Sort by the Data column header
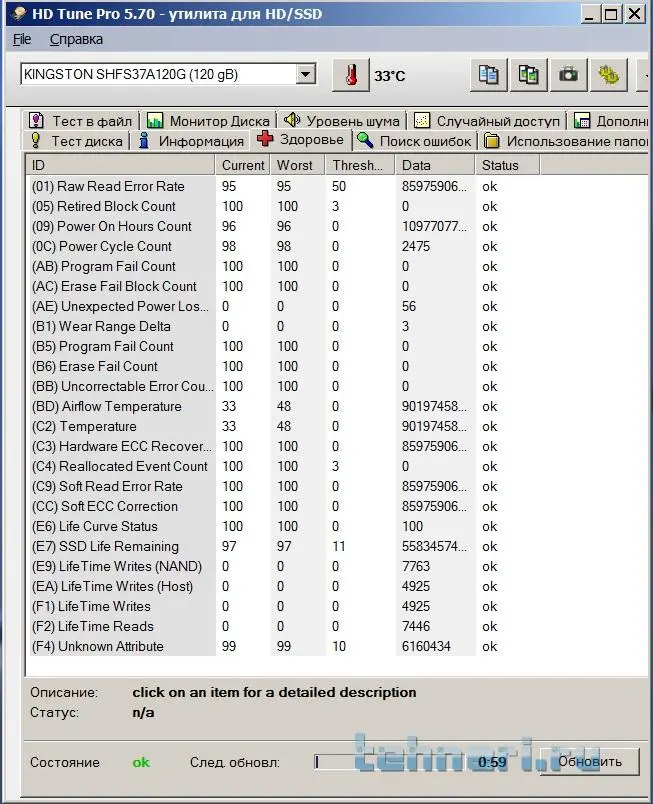Image resolution: width=653 pixels, height=804 pixels. (x=435, y=165)
